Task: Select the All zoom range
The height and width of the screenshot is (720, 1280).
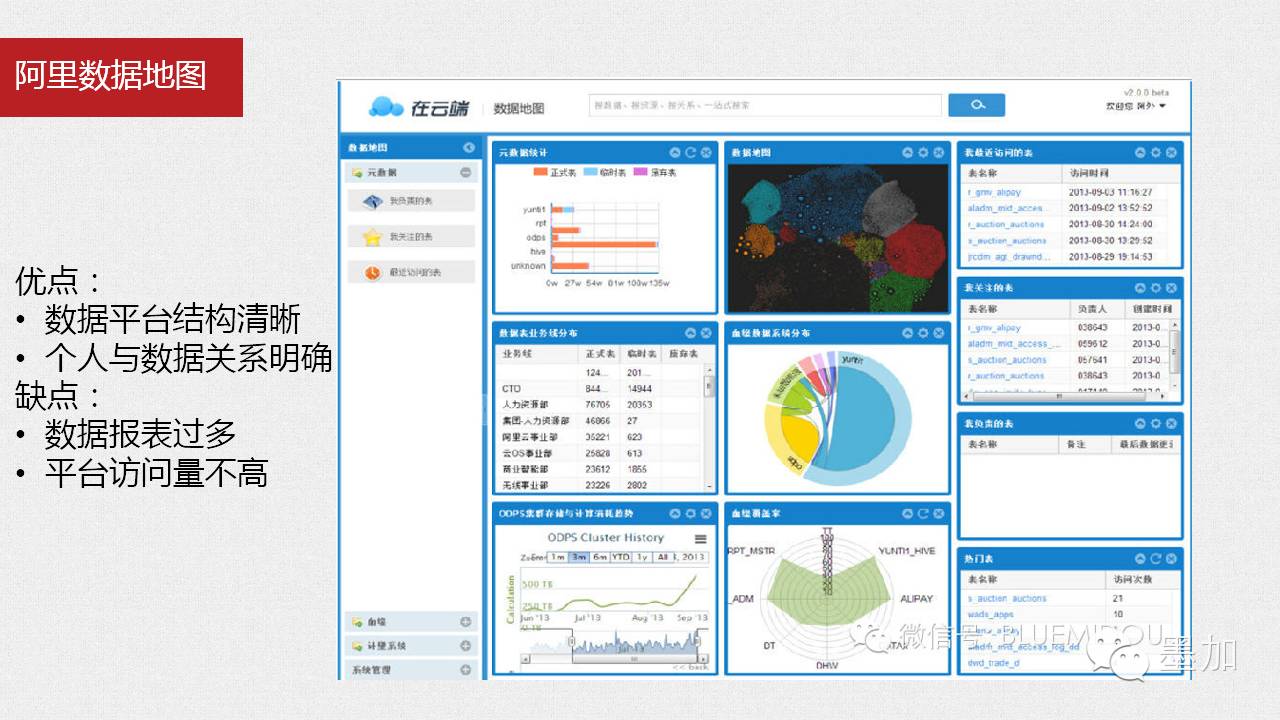Action: click(661, 557)
